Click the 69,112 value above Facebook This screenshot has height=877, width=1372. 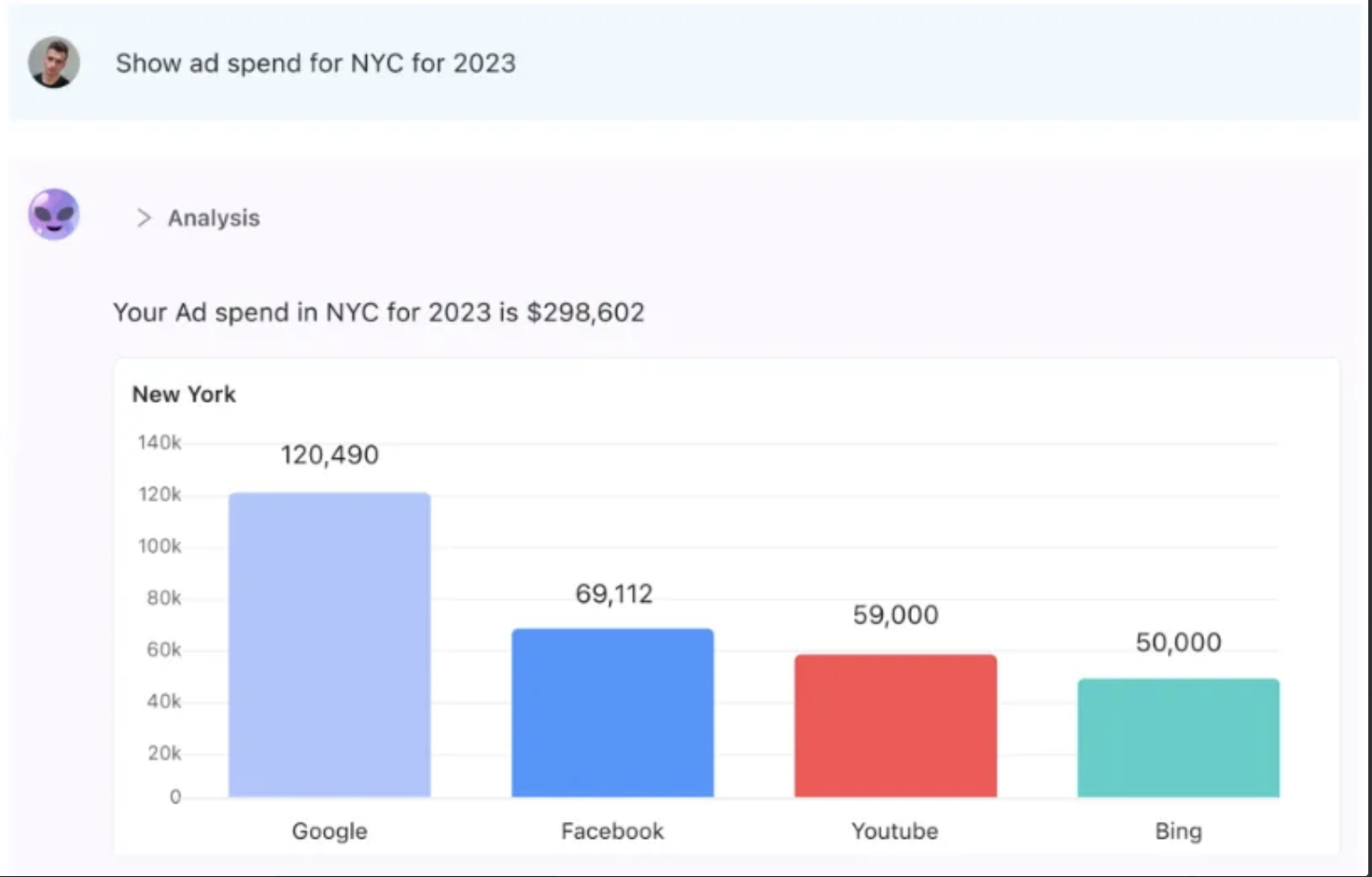pyautogui.click(x=612, y=594)
